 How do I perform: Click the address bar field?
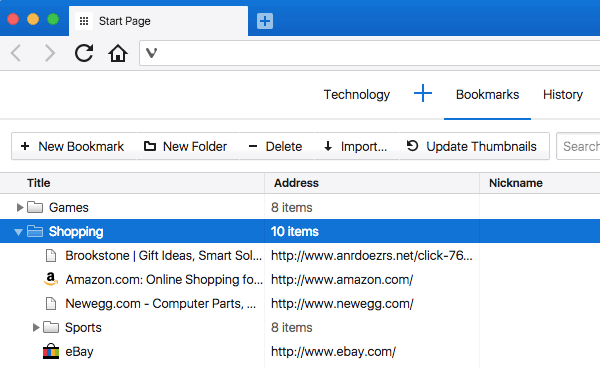coord(370,53)
